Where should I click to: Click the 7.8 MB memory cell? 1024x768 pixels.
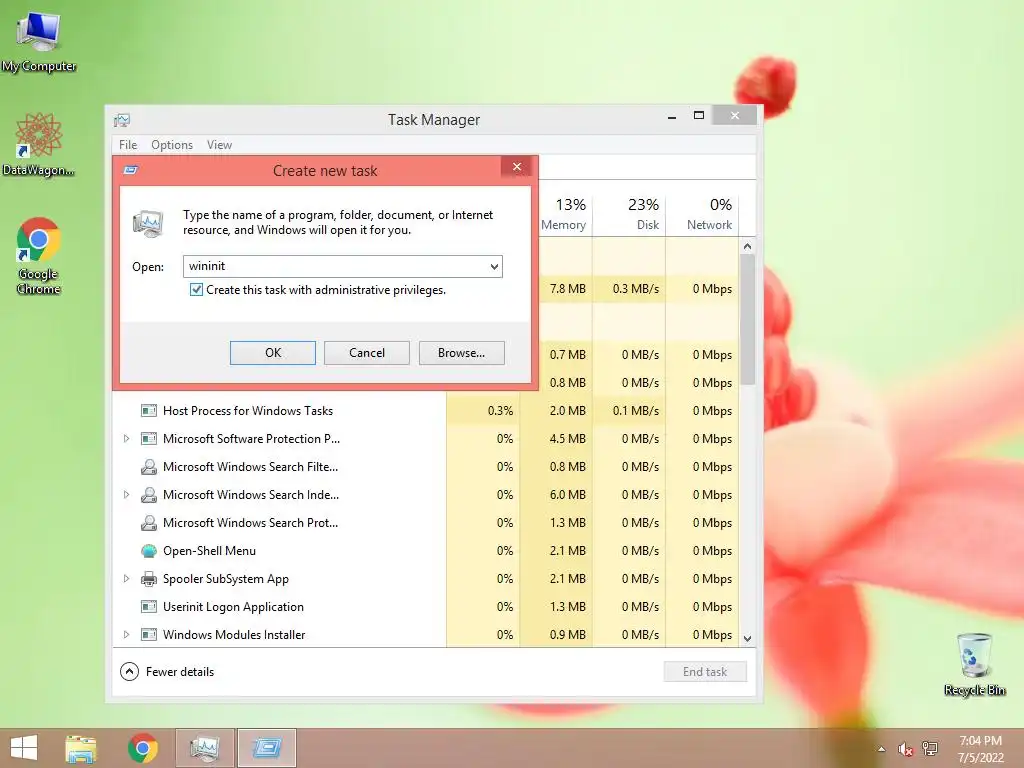pos(568,289)
